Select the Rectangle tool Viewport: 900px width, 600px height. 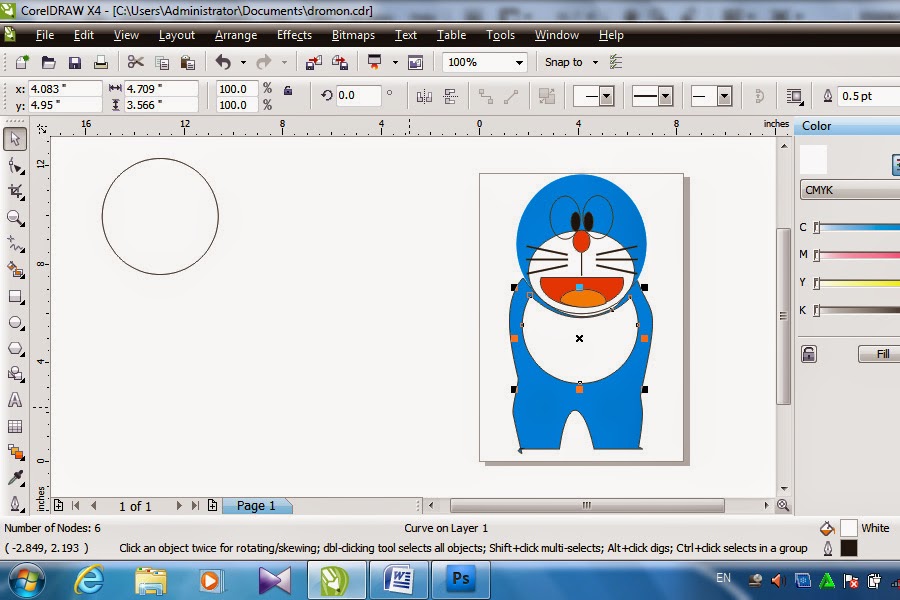pyautogui.click(x=15, y=296)
